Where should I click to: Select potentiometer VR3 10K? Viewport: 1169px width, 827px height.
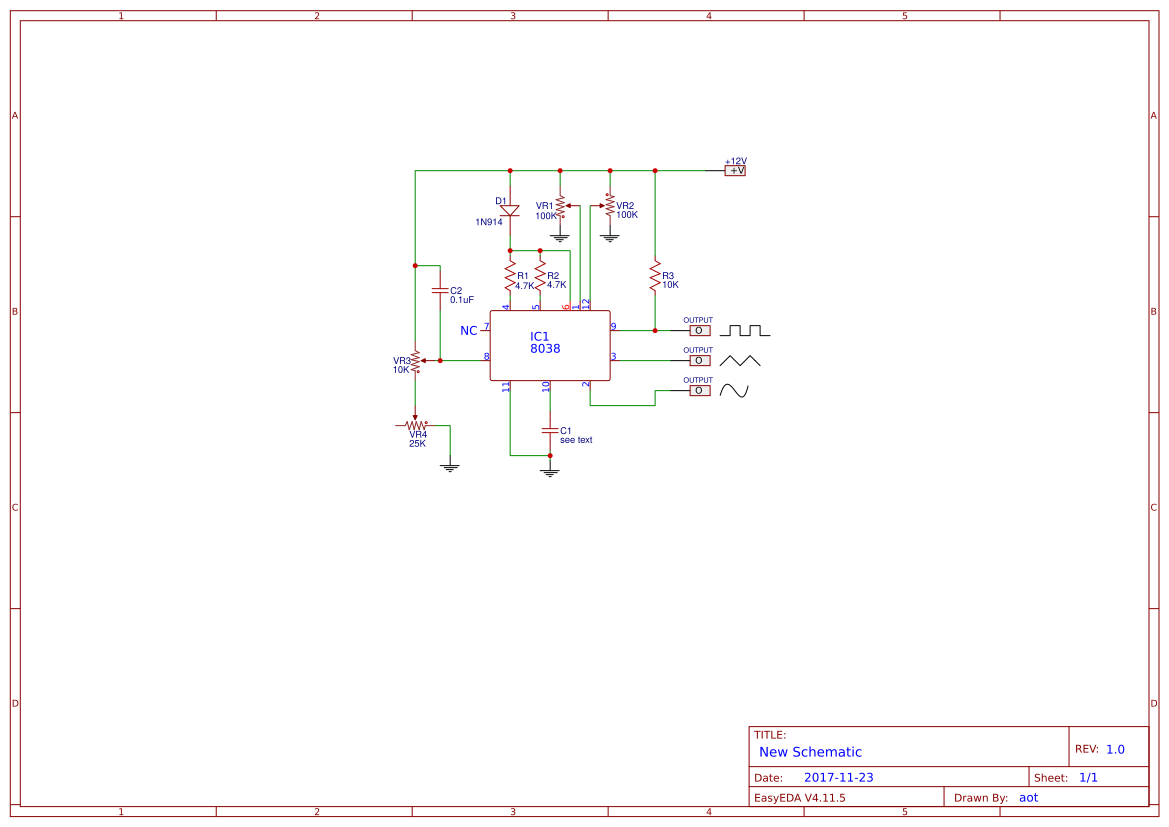(x=413, y=360)
